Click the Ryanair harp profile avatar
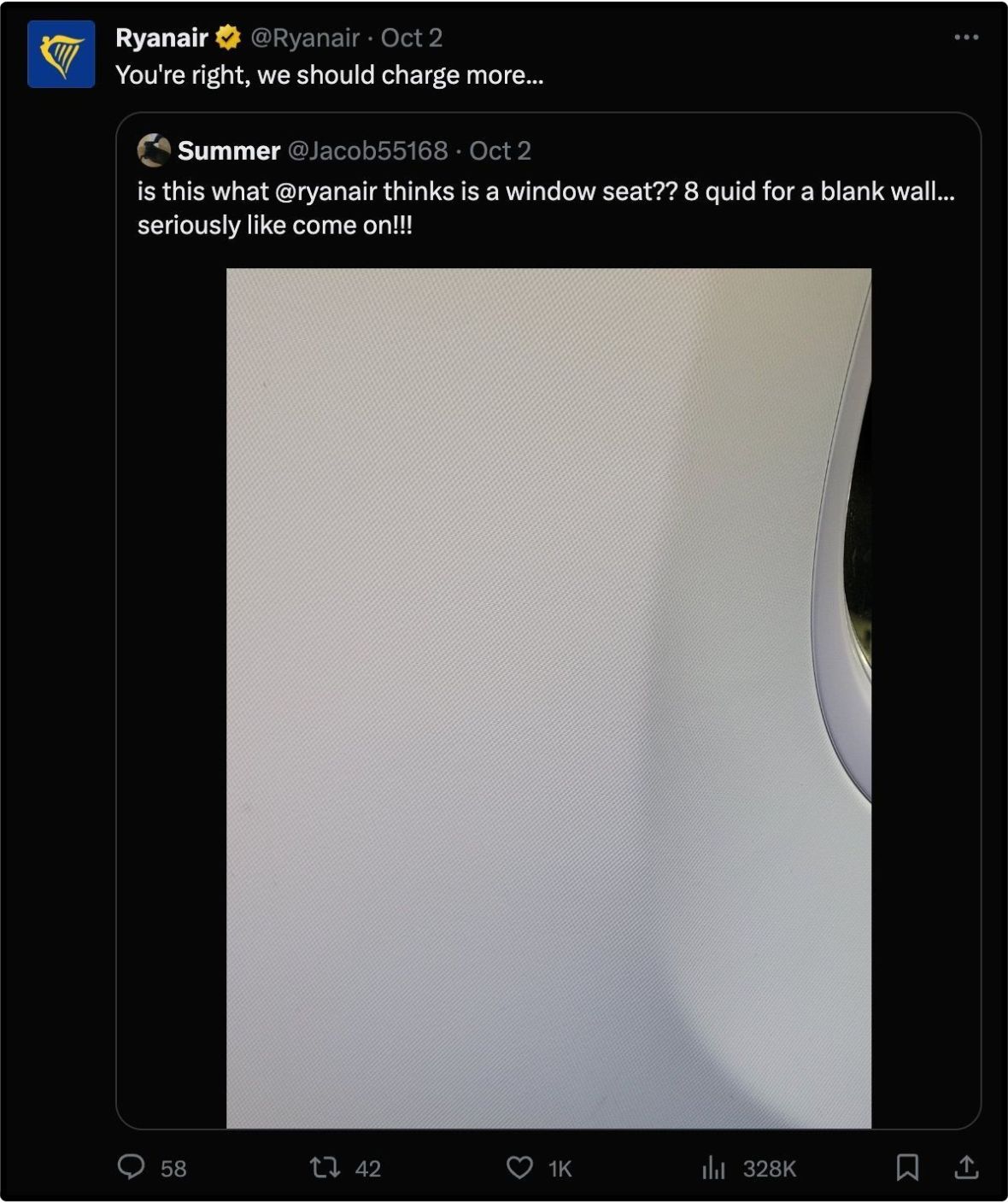The image size is (1008, 1203). point(61,55)
